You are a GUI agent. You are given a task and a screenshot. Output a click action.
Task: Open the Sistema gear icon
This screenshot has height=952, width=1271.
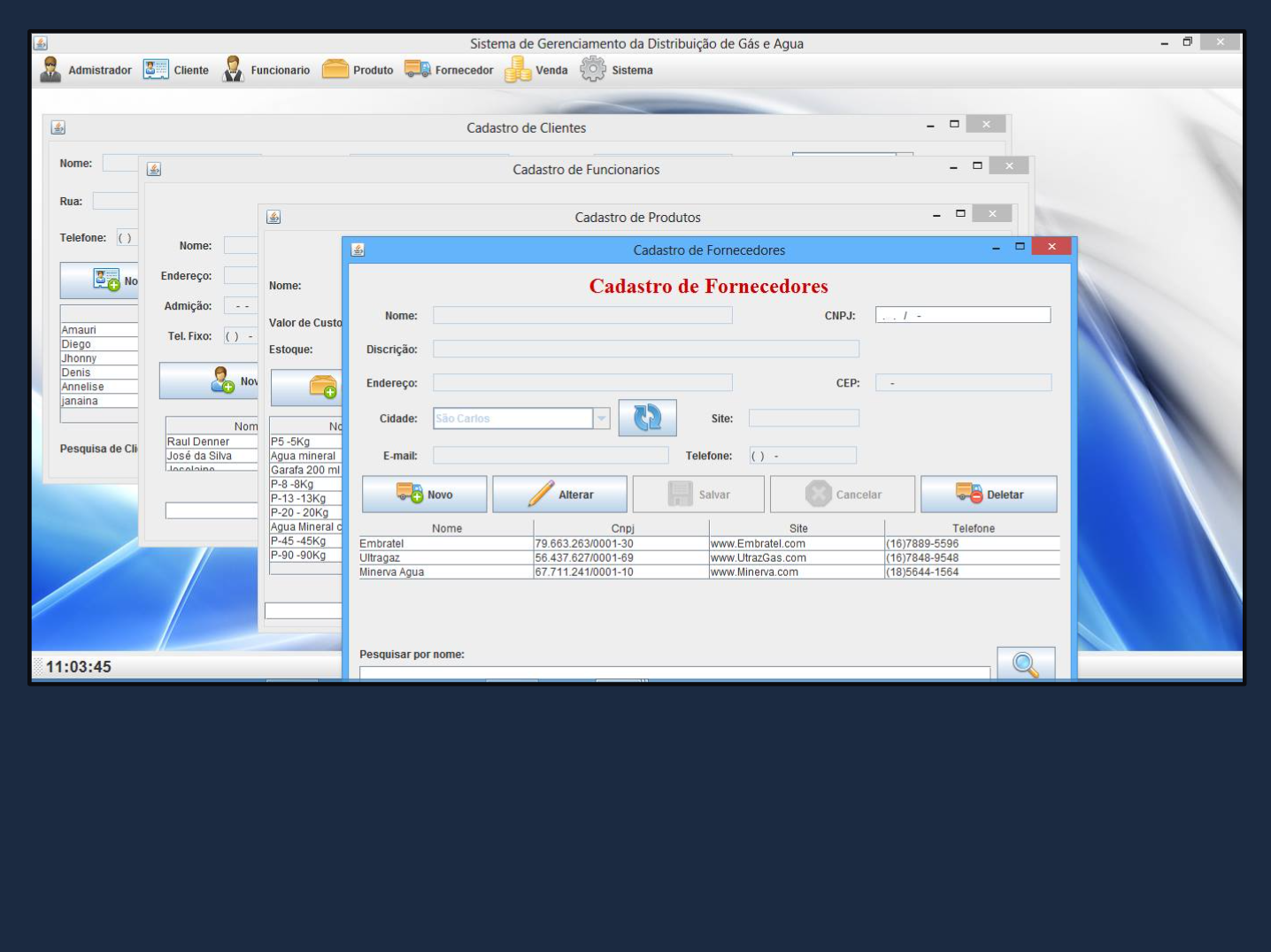(592, 69)
